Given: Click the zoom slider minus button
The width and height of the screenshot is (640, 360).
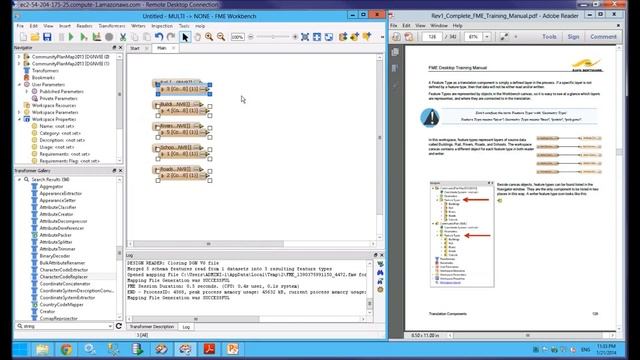Looking at the screenshot, I should click(251, 37).
